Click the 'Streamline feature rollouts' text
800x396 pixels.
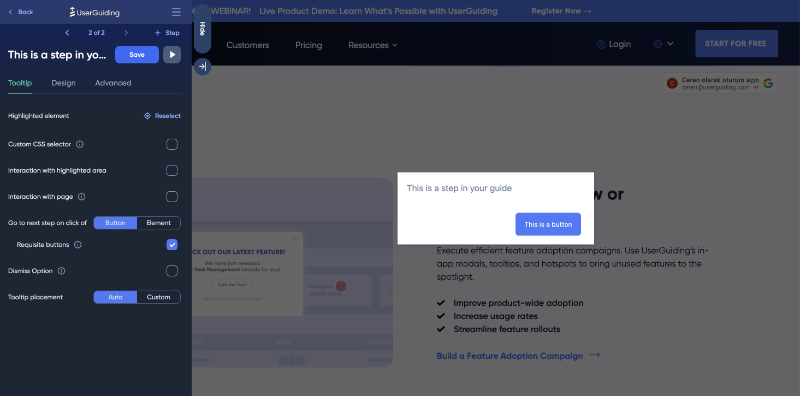pos(507,329)
